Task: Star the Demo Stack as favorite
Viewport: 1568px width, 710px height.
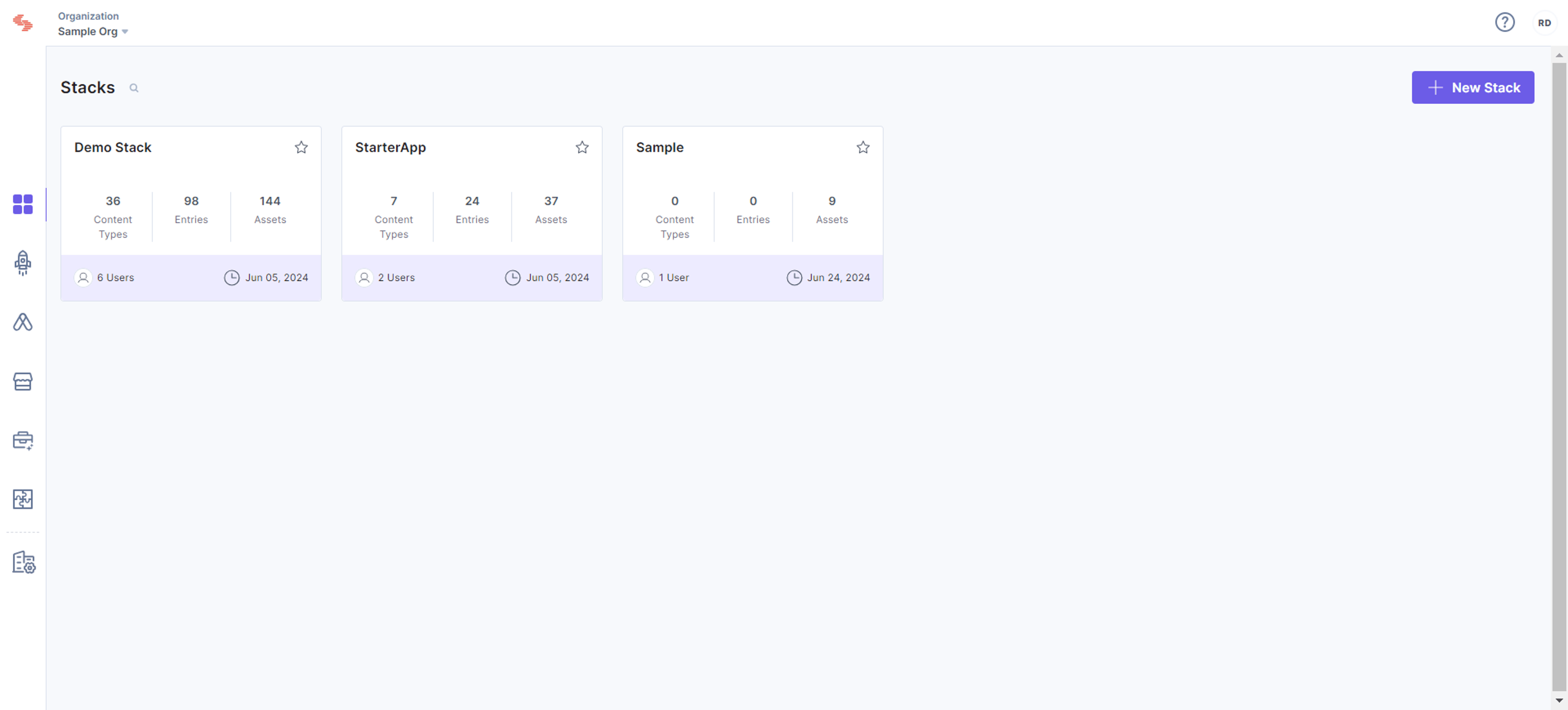Action: pyautogui.click(x=301, y=147)
